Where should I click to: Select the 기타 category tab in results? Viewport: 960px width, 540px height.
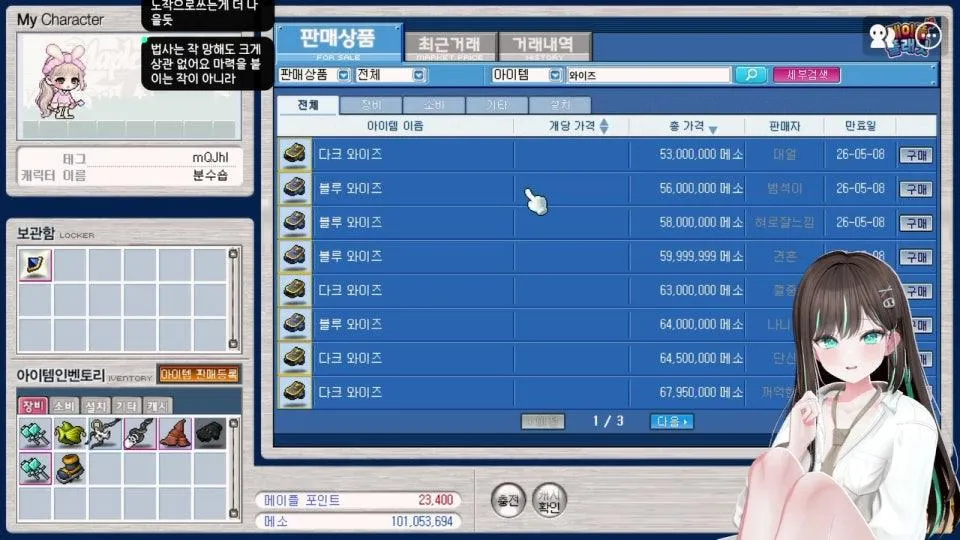pyautogui.click(x=497, y=105)
